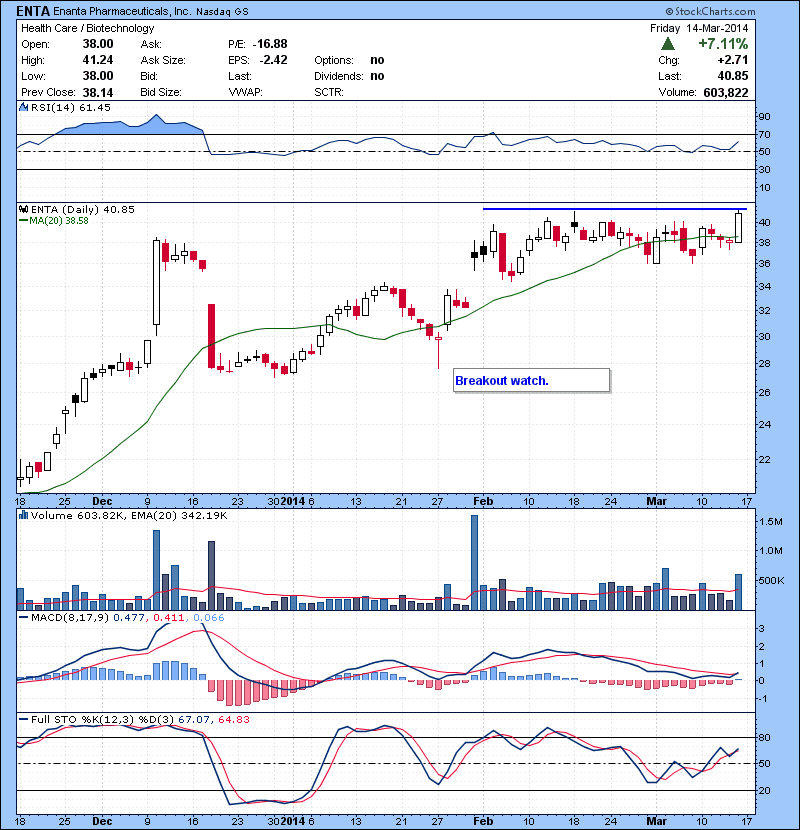The width and height of the screenshot is (800, 830).
Task: Click the Last price 40.85 at top right
Action: click(733, 76)
